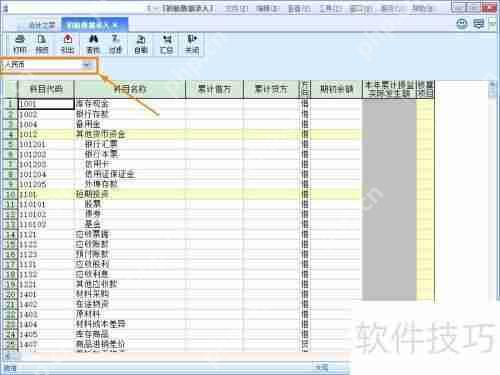
Task: Click the 原材料 account name
Action: 88,314
